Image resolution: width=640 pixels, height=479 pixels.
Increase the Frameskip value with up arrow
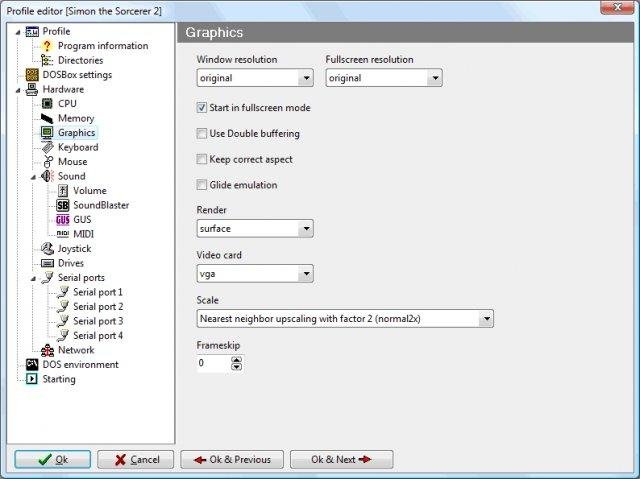pos(236,359)
